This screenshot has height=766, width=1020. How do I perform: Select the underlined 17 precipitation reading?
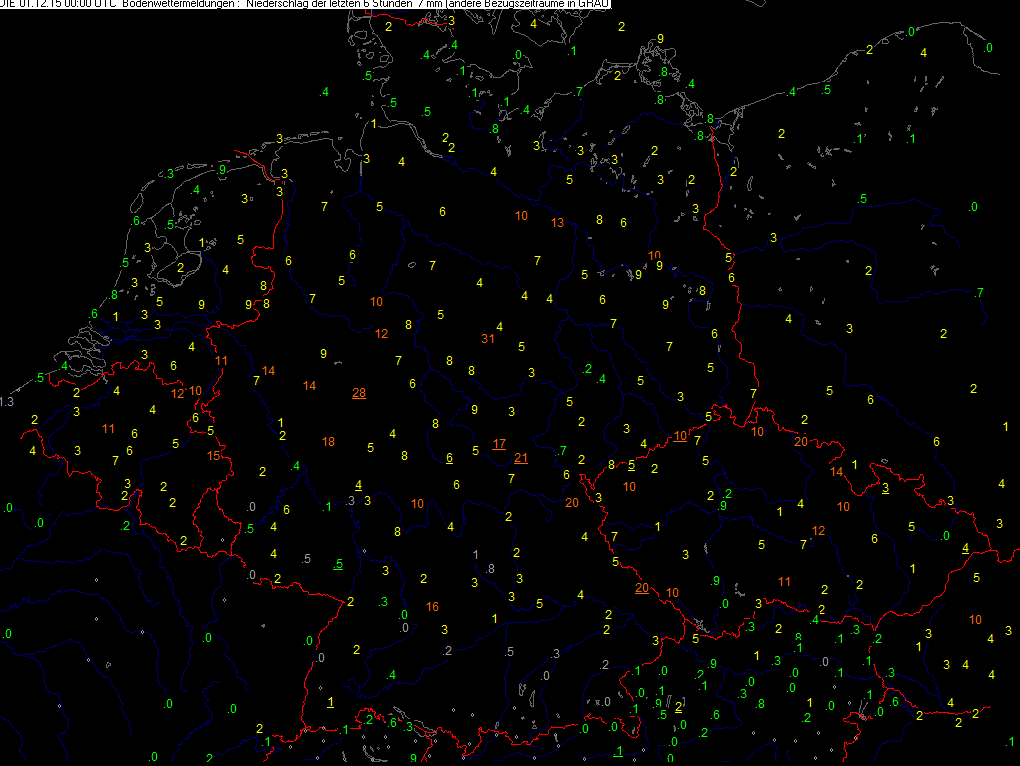[499, 444]
